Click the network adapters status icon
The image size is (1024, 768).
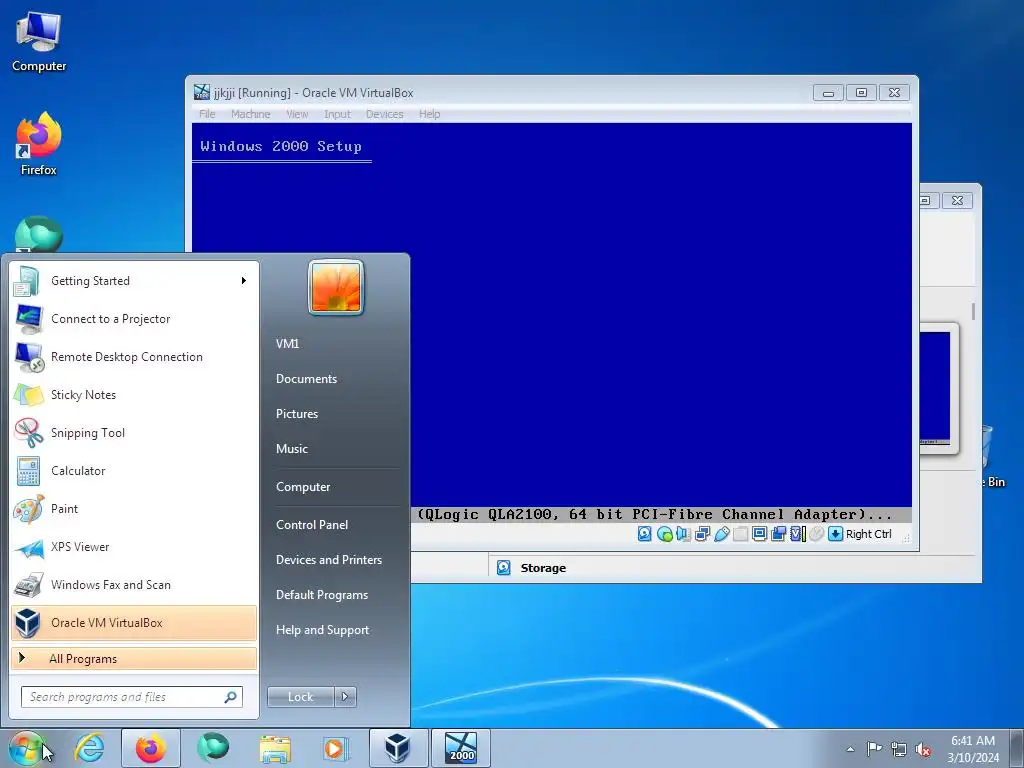tap(703, 534)
